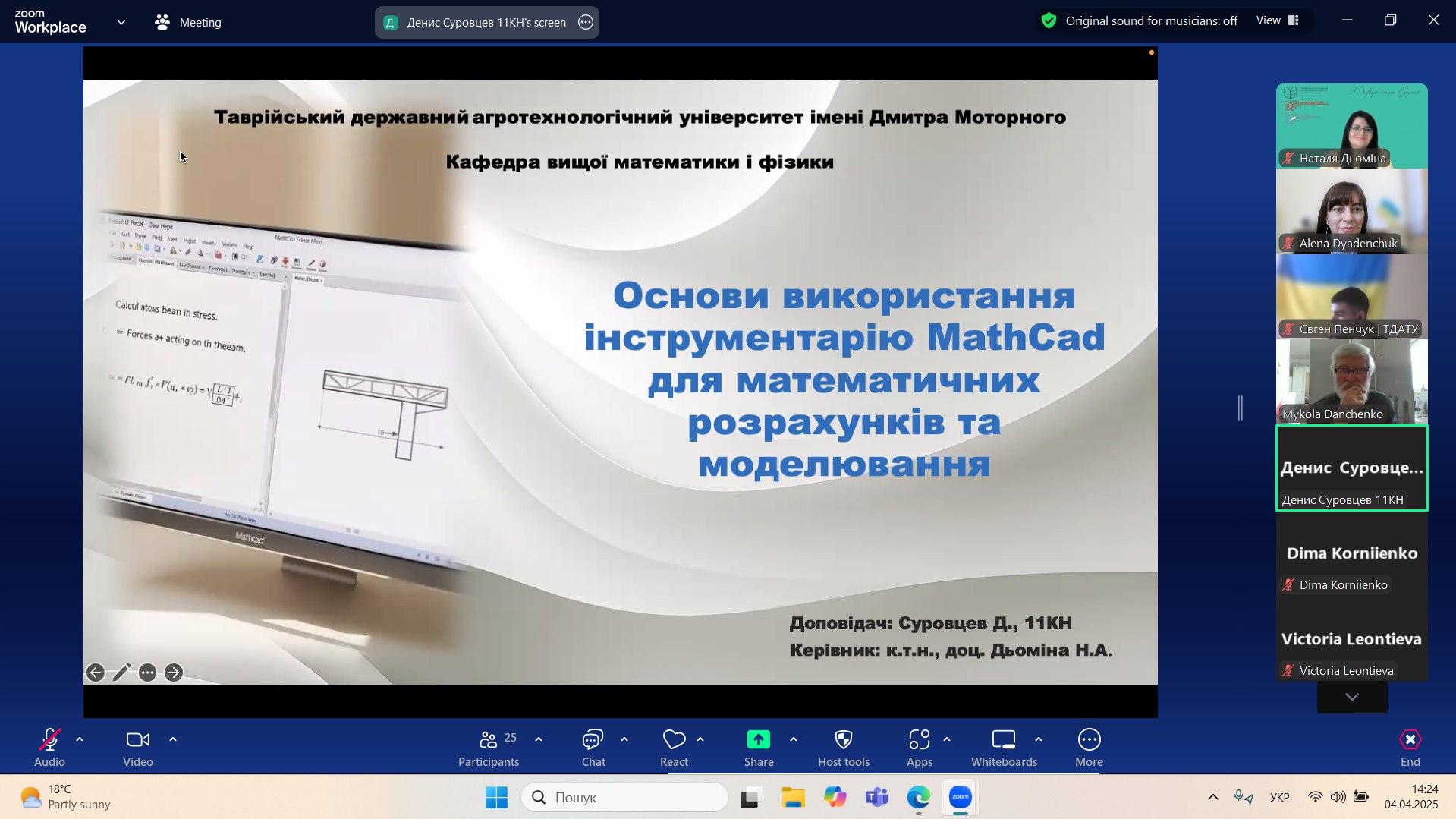Open Whiteboards
Image resolution: width=1456 pixels, height=819 pixels.
pos(1004,748)
